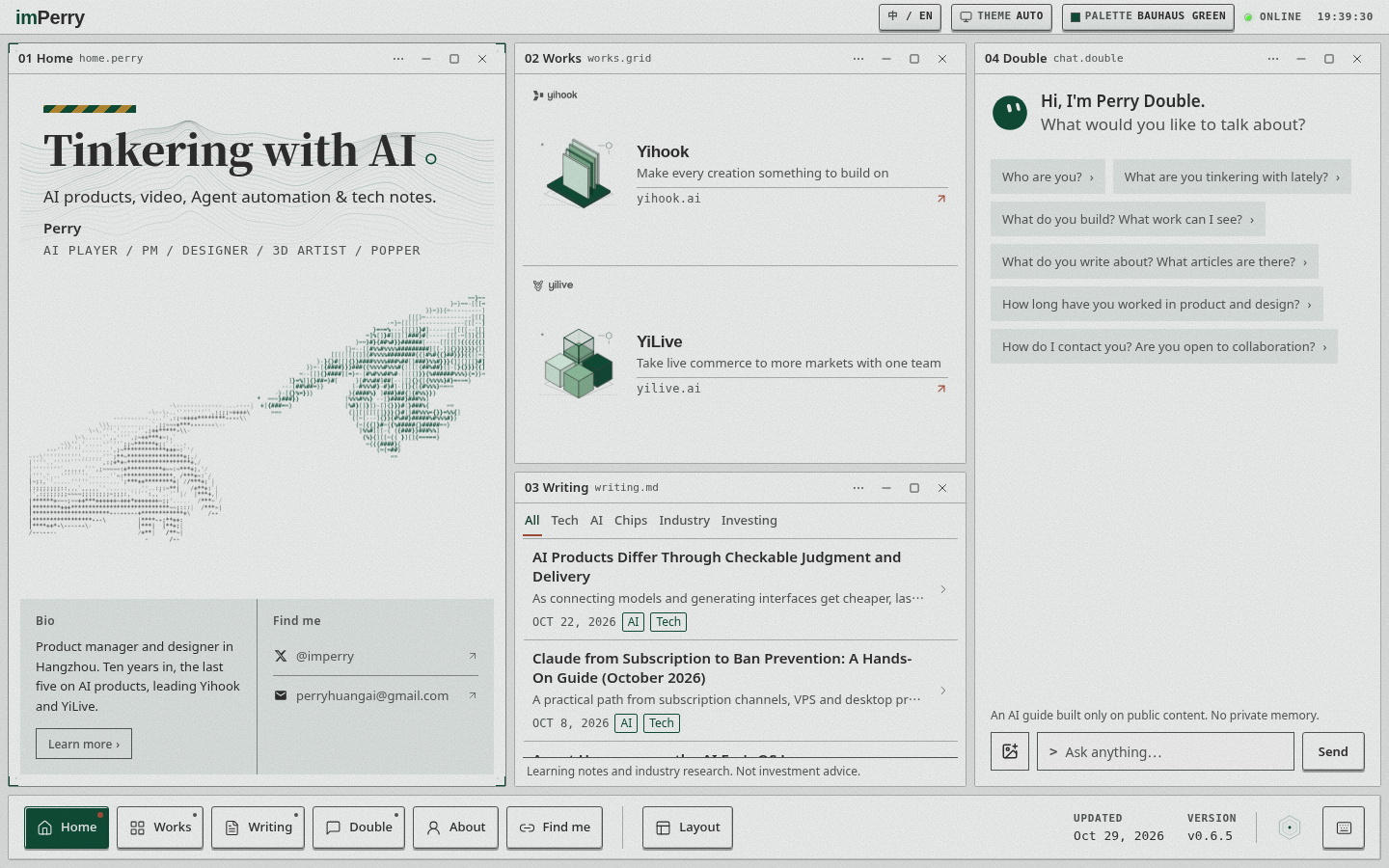Switch to the Chips writing filter tab
1389x868 pixels.
coord(631,521)
